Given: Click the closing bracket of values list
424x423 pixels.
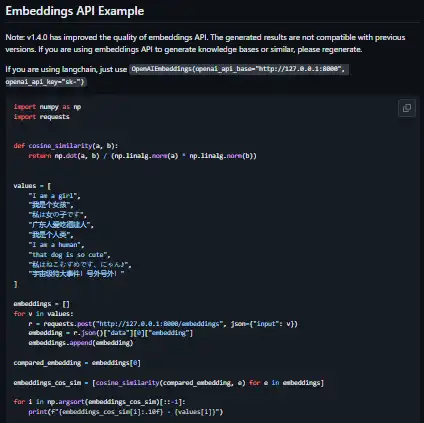Looking at the screenshot, I should 15,284.
